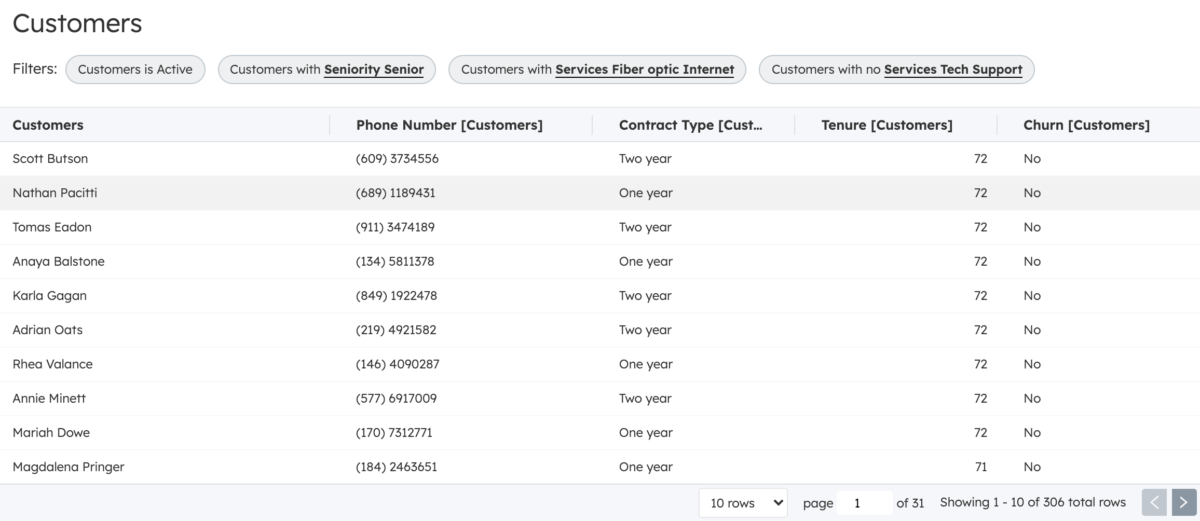Select customer Scott Butson

point(50,158)
